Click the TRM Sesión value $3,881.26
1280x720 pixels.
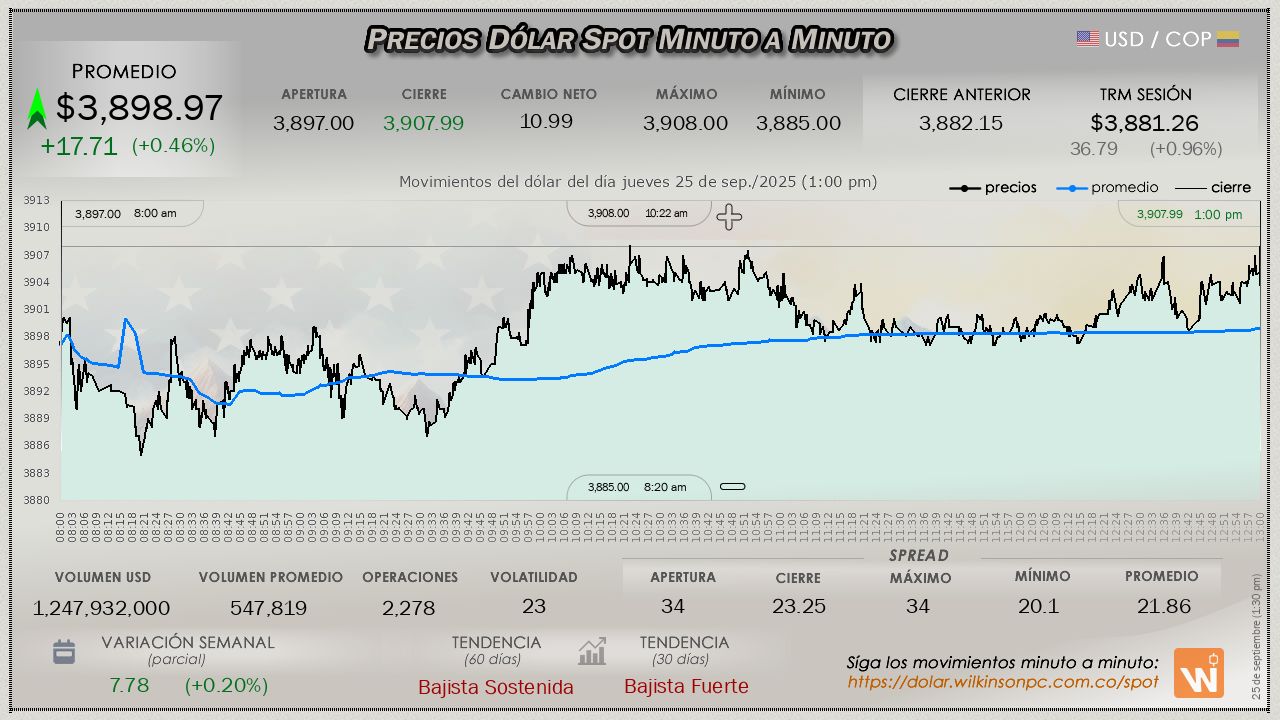point(1144,123)
